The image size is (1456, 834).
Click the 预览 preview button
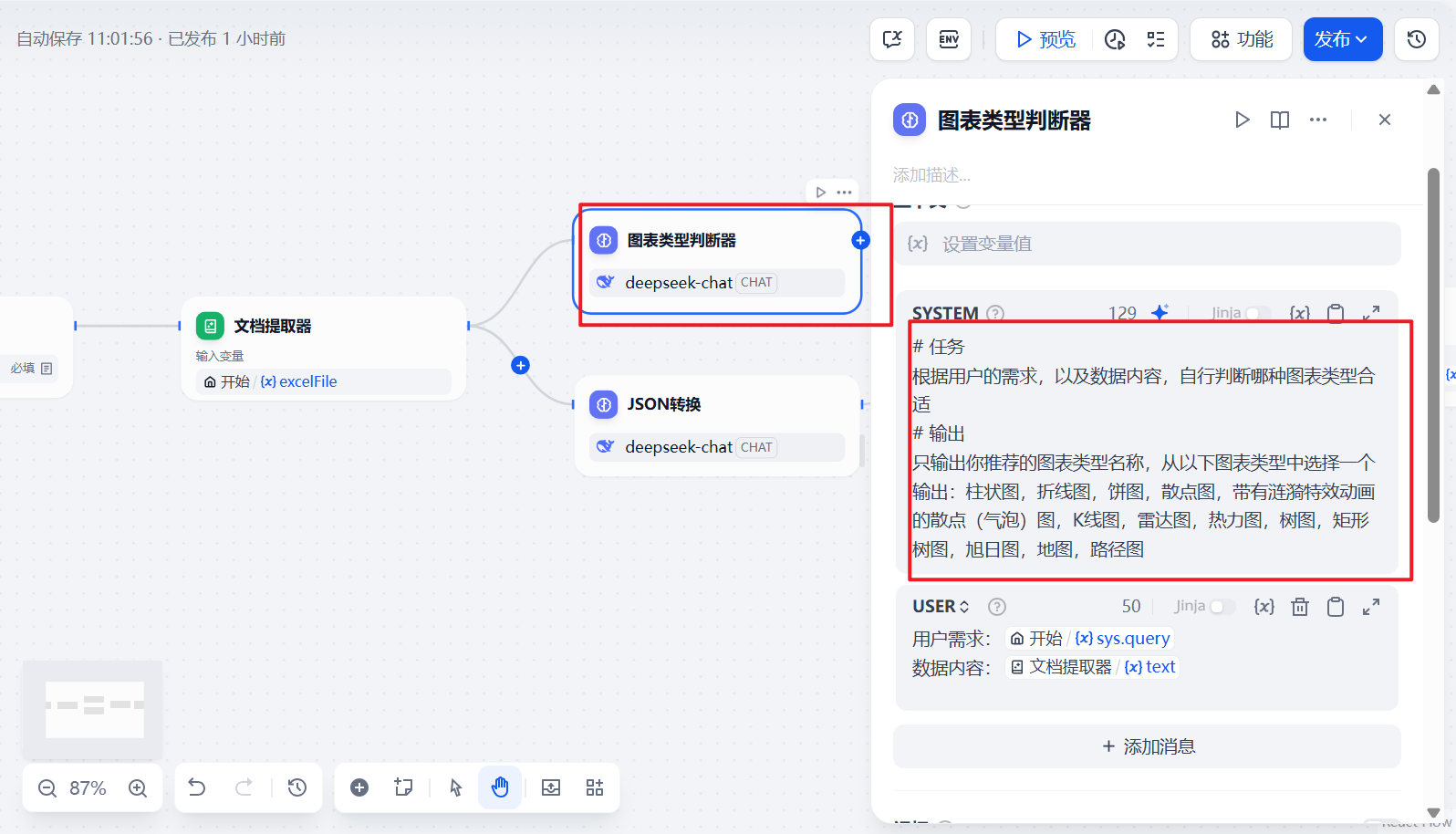[x=1045, y=39]
